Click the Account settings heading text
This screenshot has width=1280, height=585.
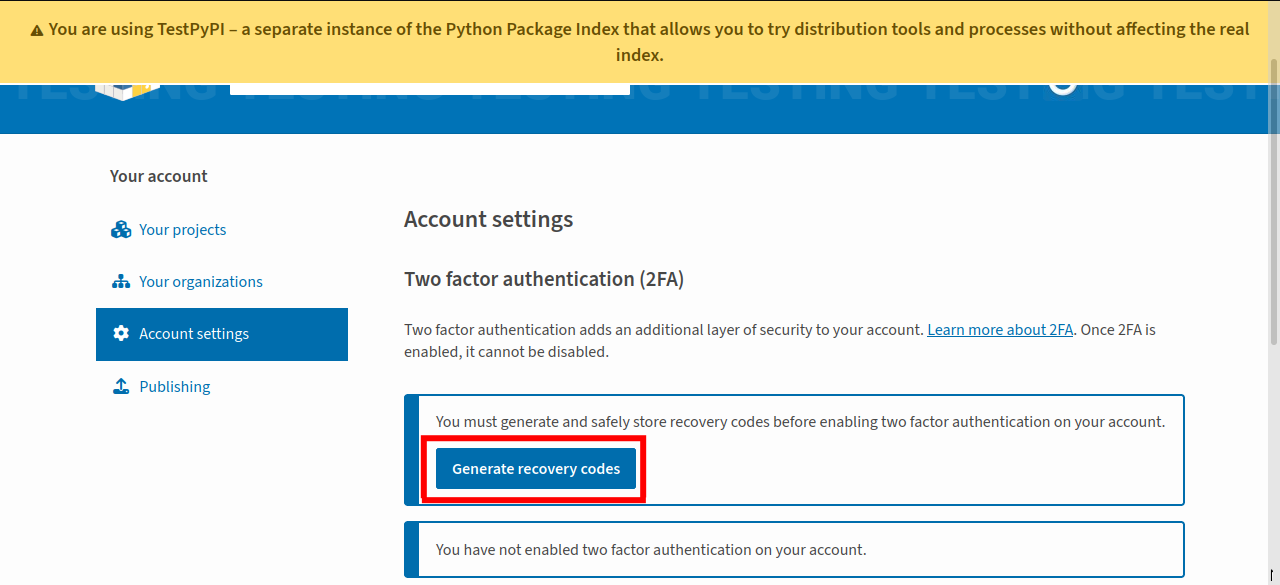489,219
